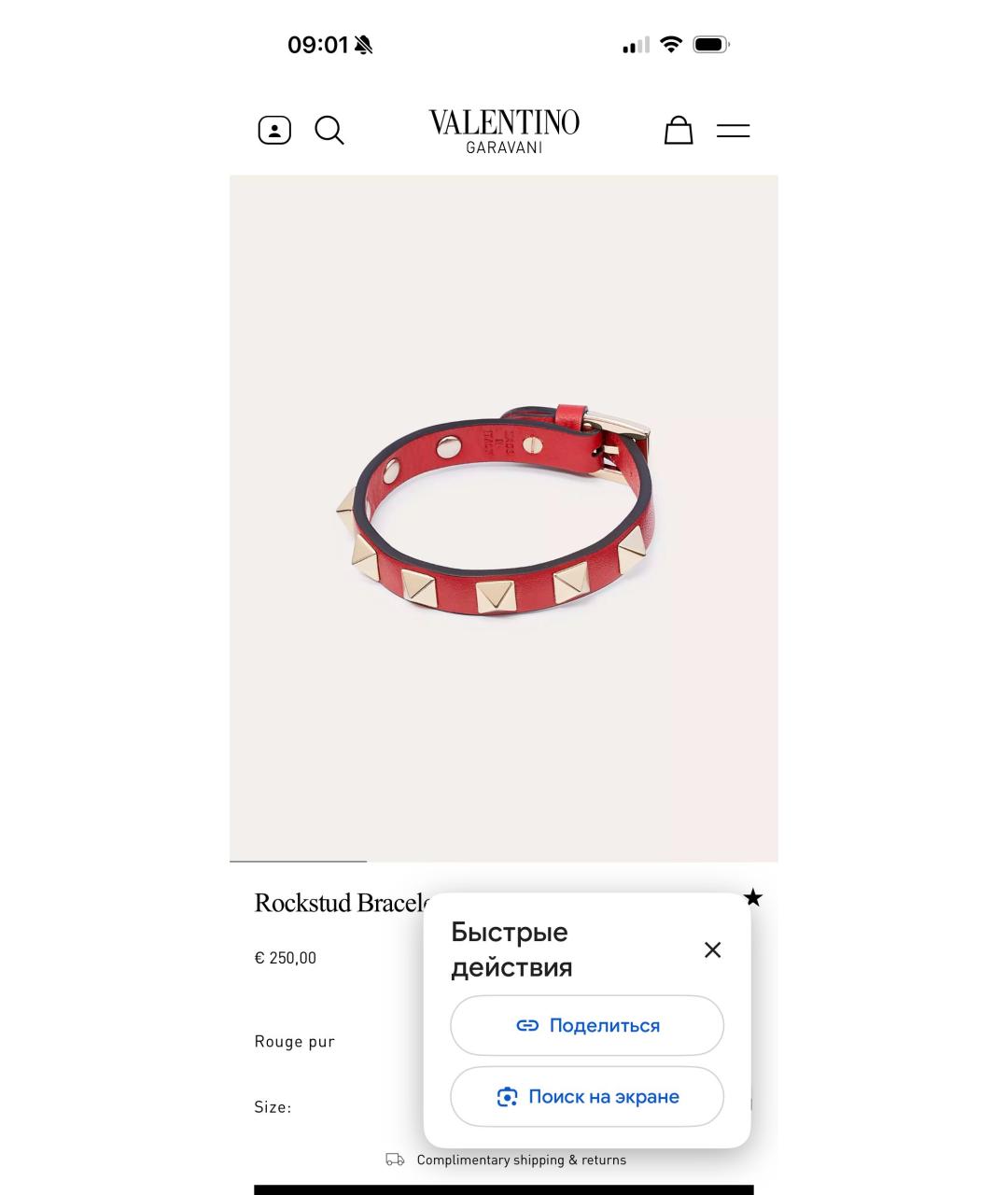Open the account profile icon
The image size is (1008, 1195).
[274, 130]
